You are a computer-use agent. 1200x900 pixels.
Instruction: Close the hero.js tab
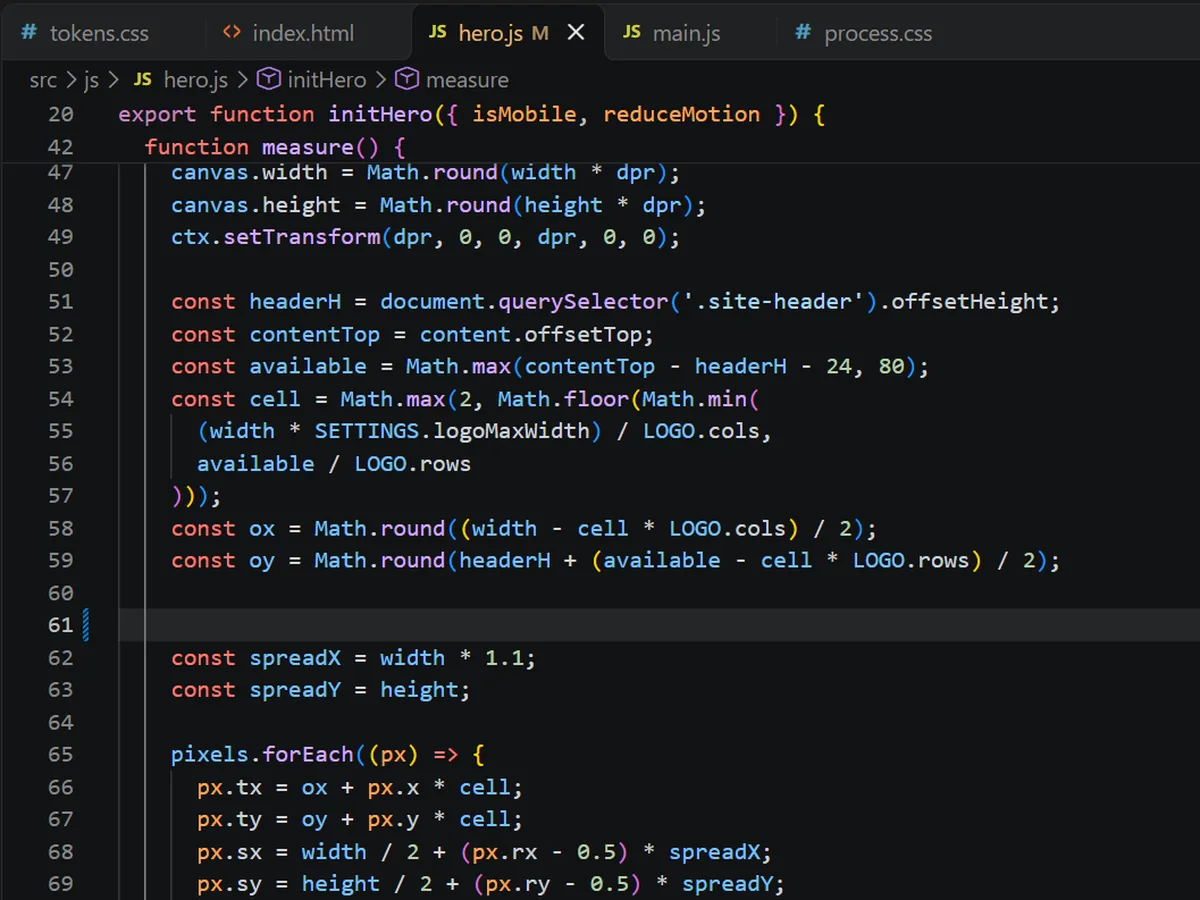[x=576, y=33]
